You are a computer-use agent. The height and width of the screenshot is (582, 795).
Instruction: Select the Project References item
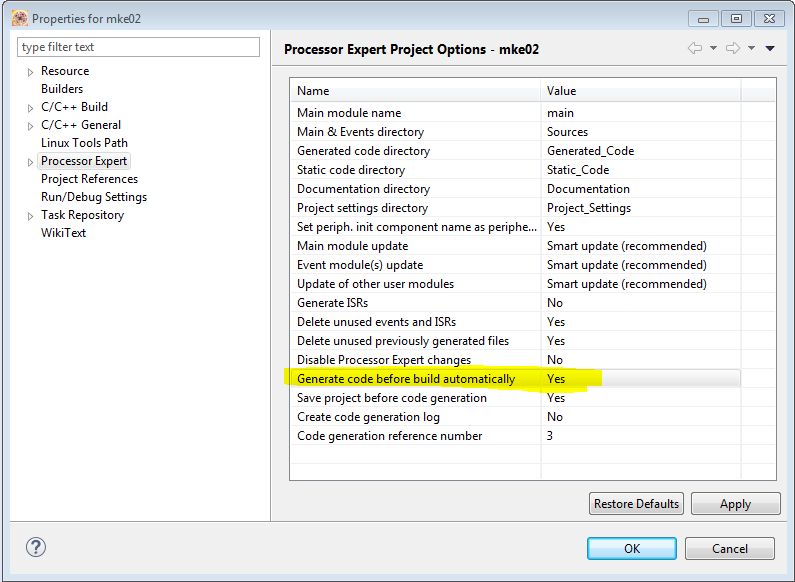(x=89, y=179)
